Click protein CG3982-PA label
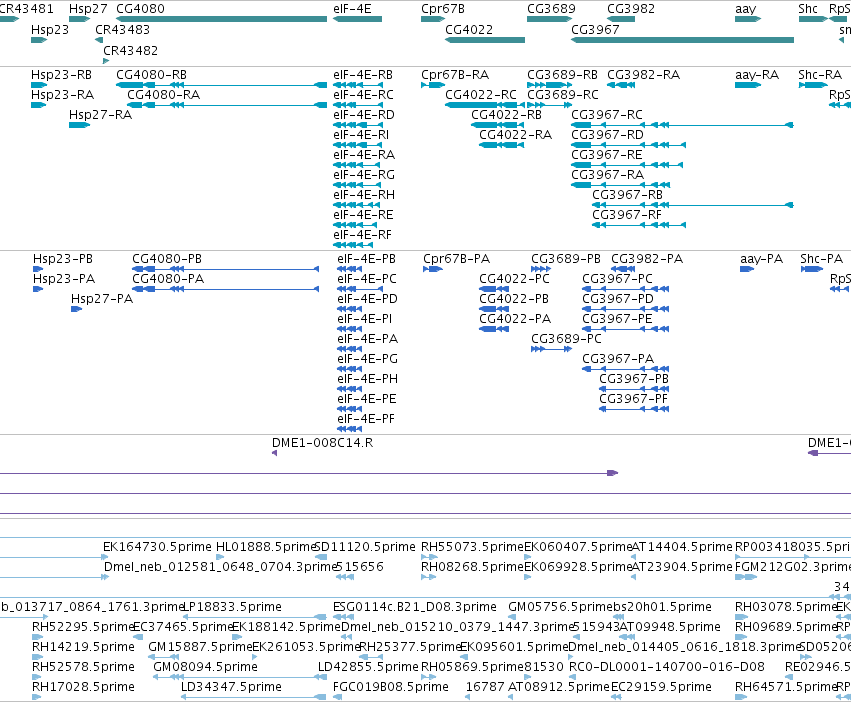Viewport: 851px width, 702px height. click(x=647, y=259)
